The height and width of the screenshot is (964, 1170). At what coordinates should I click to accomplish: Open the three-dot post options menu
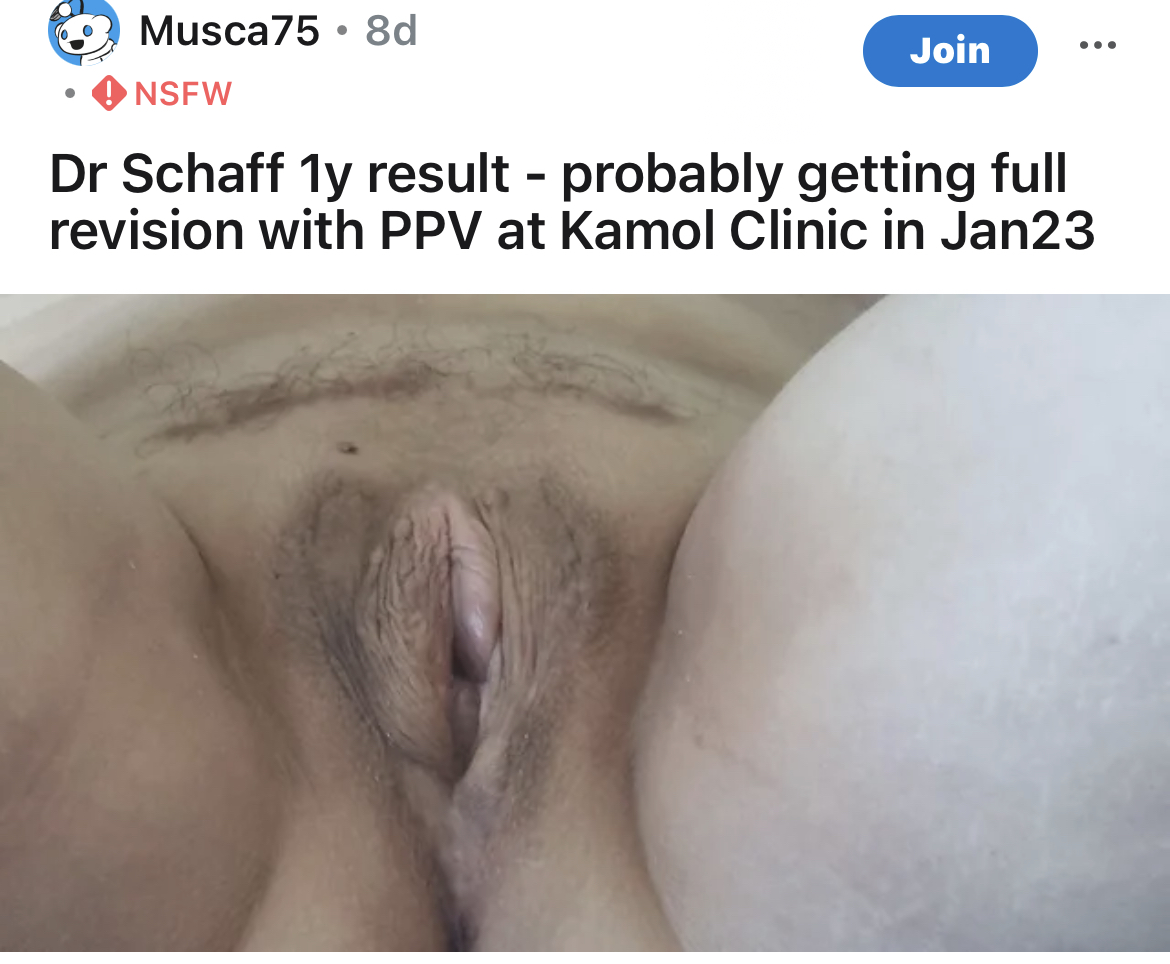1098,46
